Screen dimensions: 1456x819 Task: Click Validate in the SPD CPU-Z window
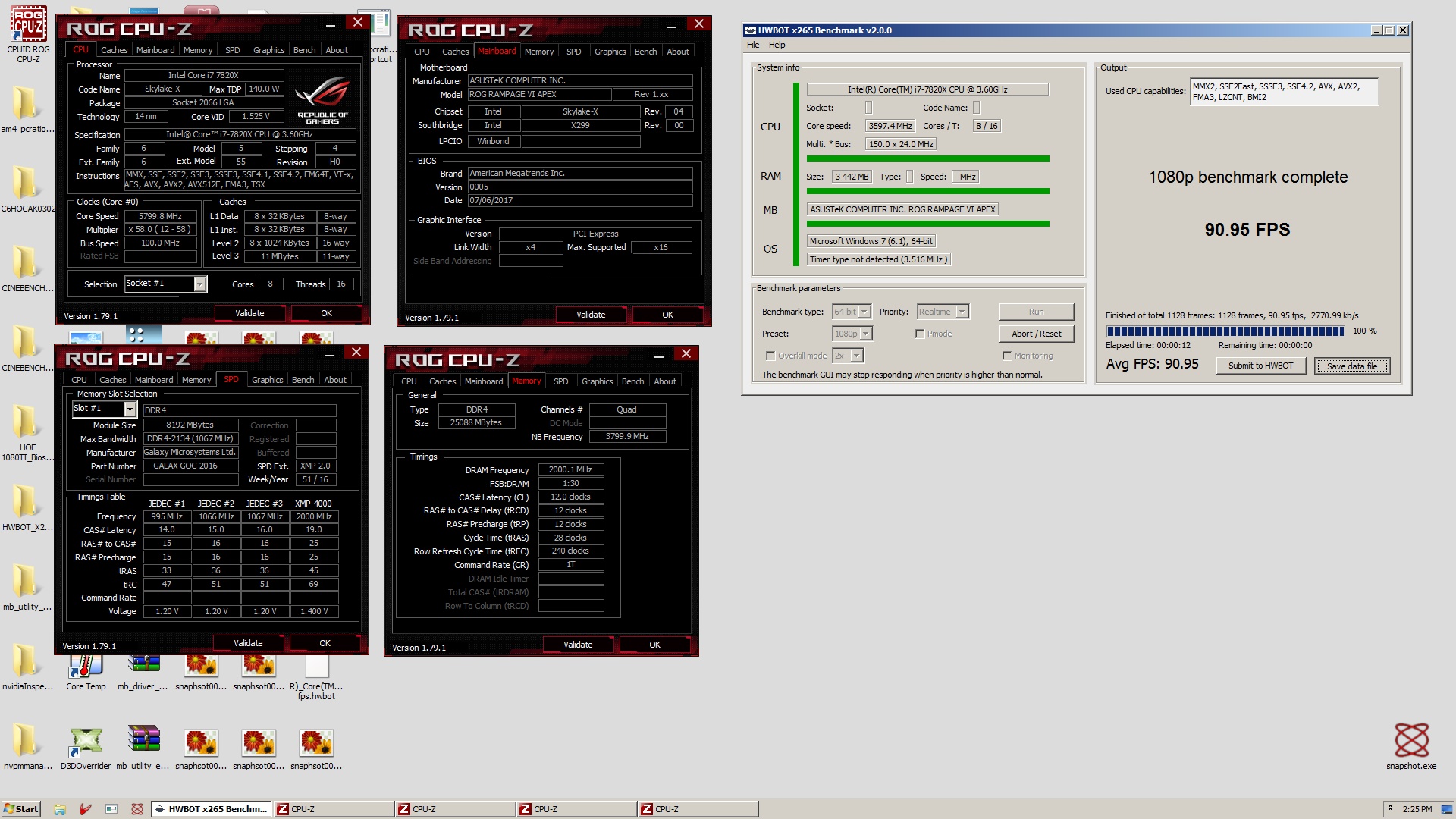[x=248, y=643]
